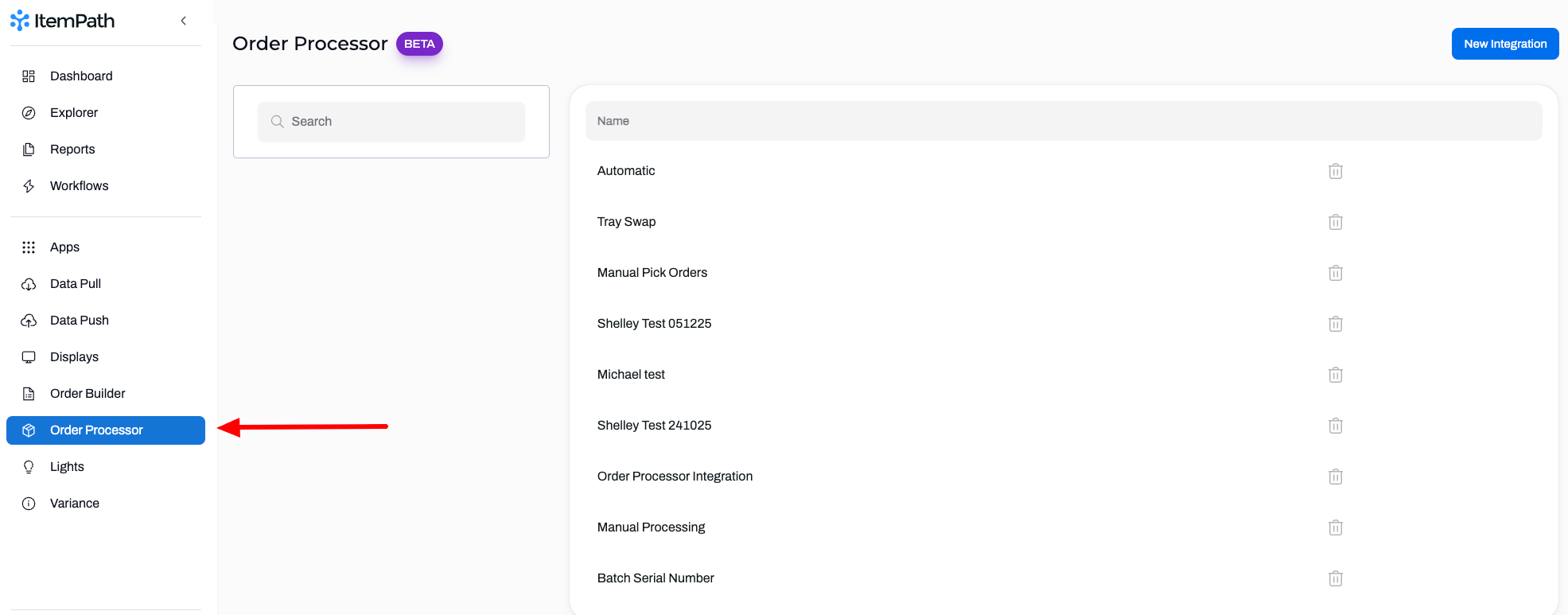Open the Apps menu item
1568x615 pixels.
point(106,247)
